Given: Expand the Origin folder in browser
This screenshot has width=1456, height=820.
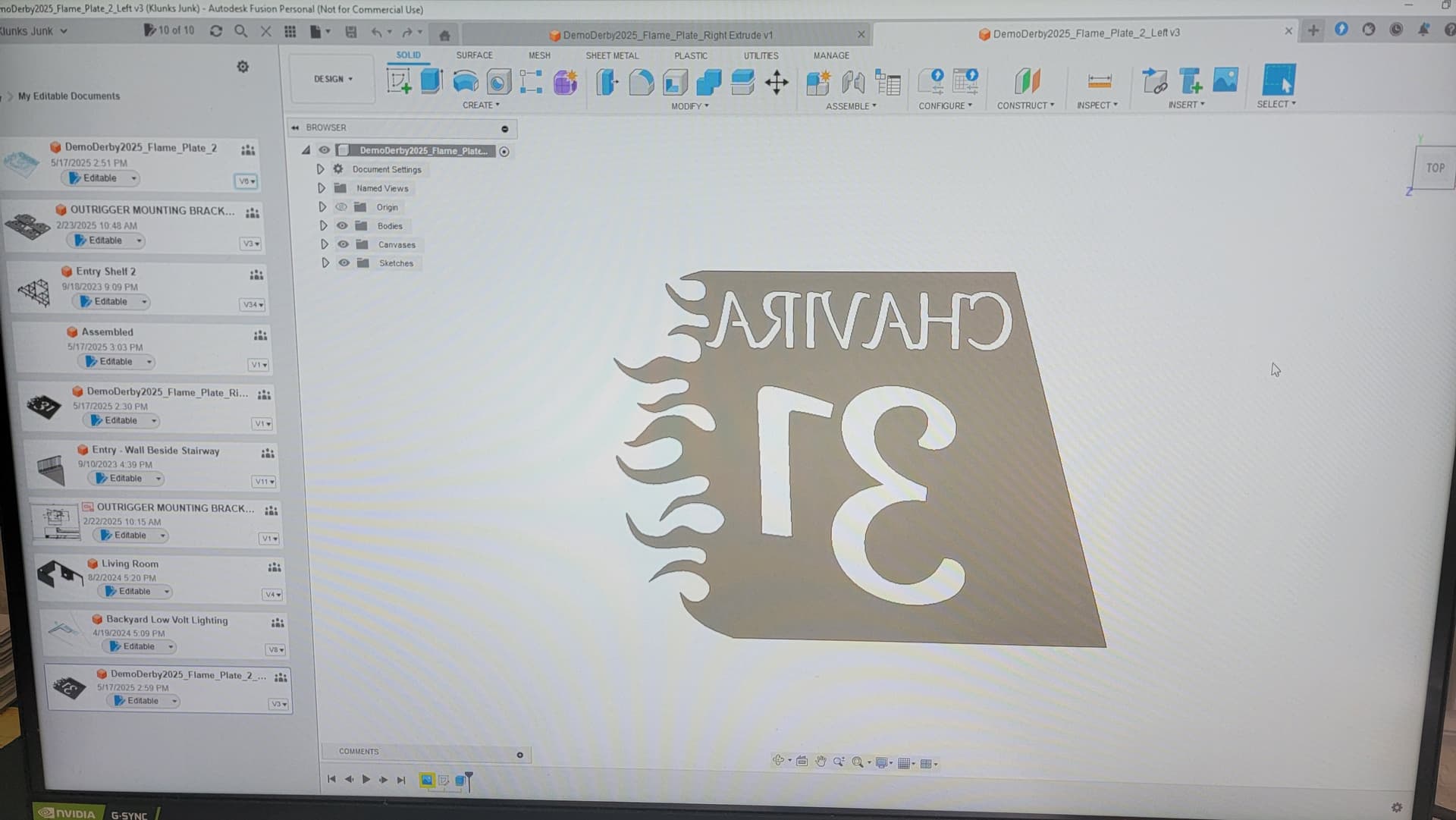Looking at the screenshot, I should point(324,207).
